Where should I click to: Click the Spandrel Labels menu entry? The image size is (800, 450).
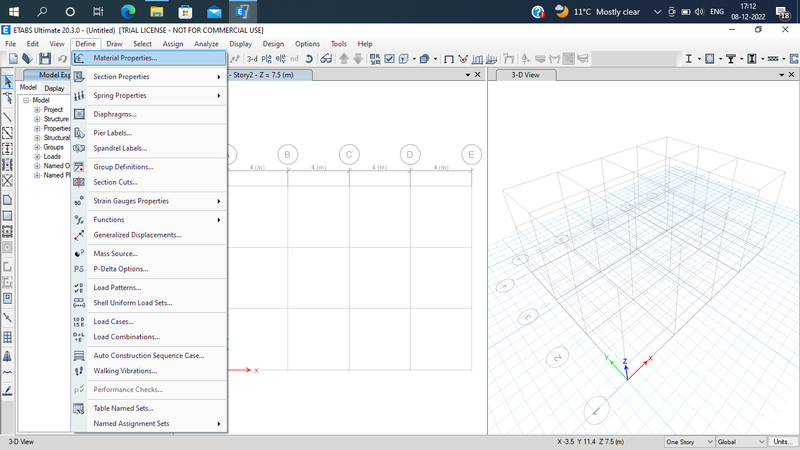pos(148,148)
